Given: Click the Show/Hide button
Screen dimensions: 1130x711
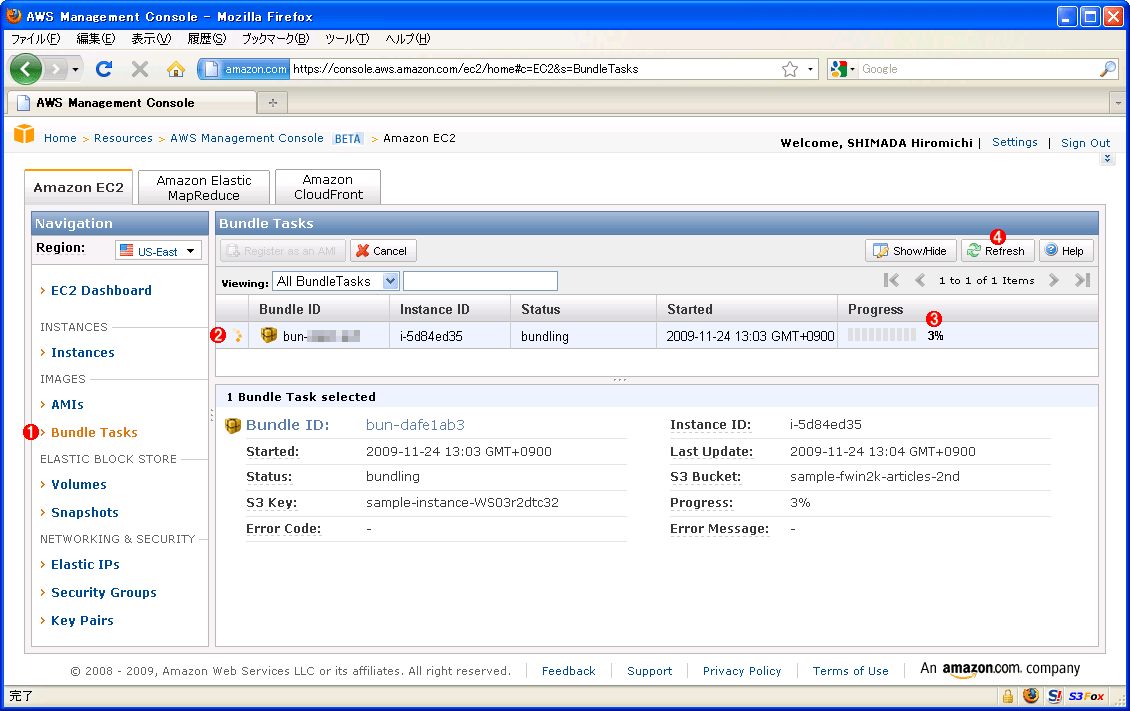Looking at the screenshot, I should [x=911, y=251].
